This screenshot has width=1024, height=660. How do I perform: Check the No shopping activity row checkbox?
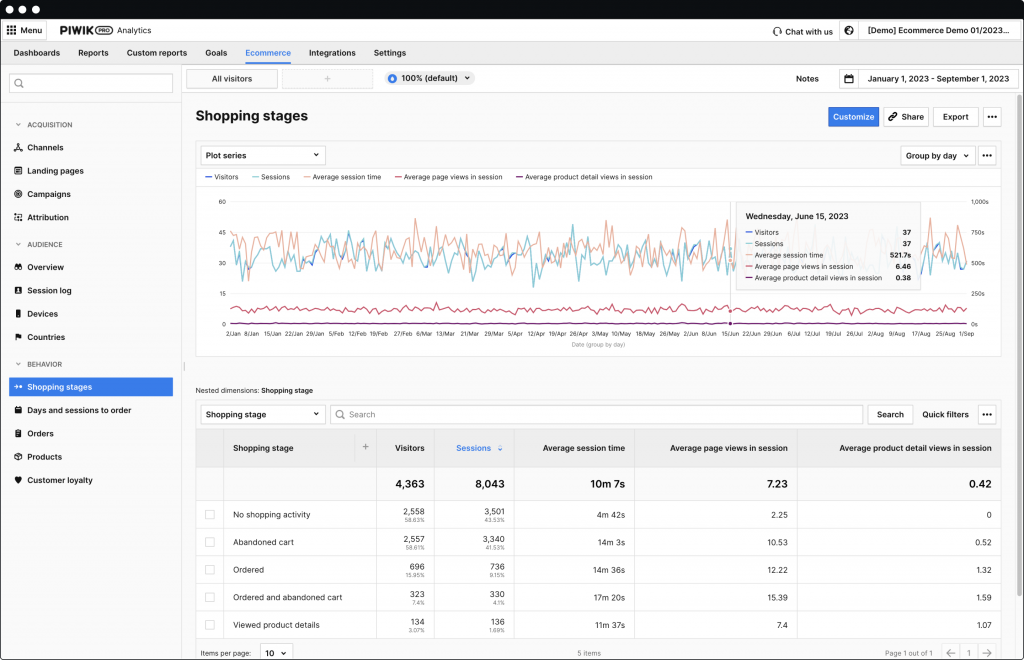(x=210, y=514)
